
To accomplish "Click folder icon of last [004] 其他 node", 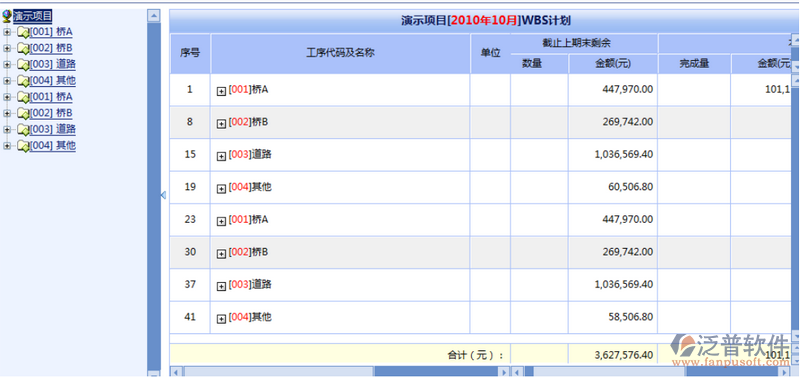I will (x=23, y=146).
